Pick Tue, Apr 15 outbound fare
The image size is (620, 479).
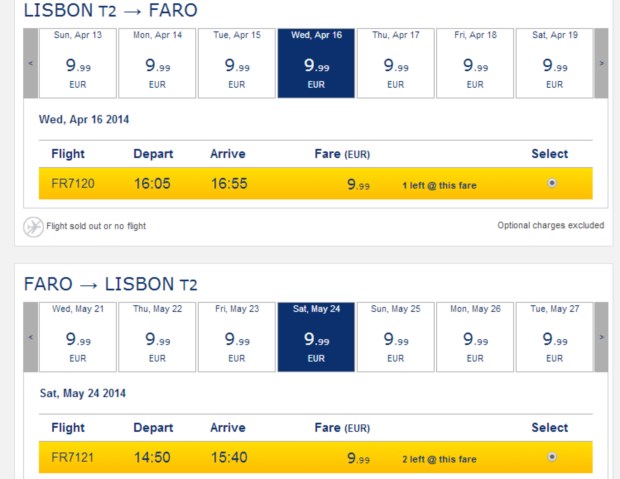[x=236, y=63]
